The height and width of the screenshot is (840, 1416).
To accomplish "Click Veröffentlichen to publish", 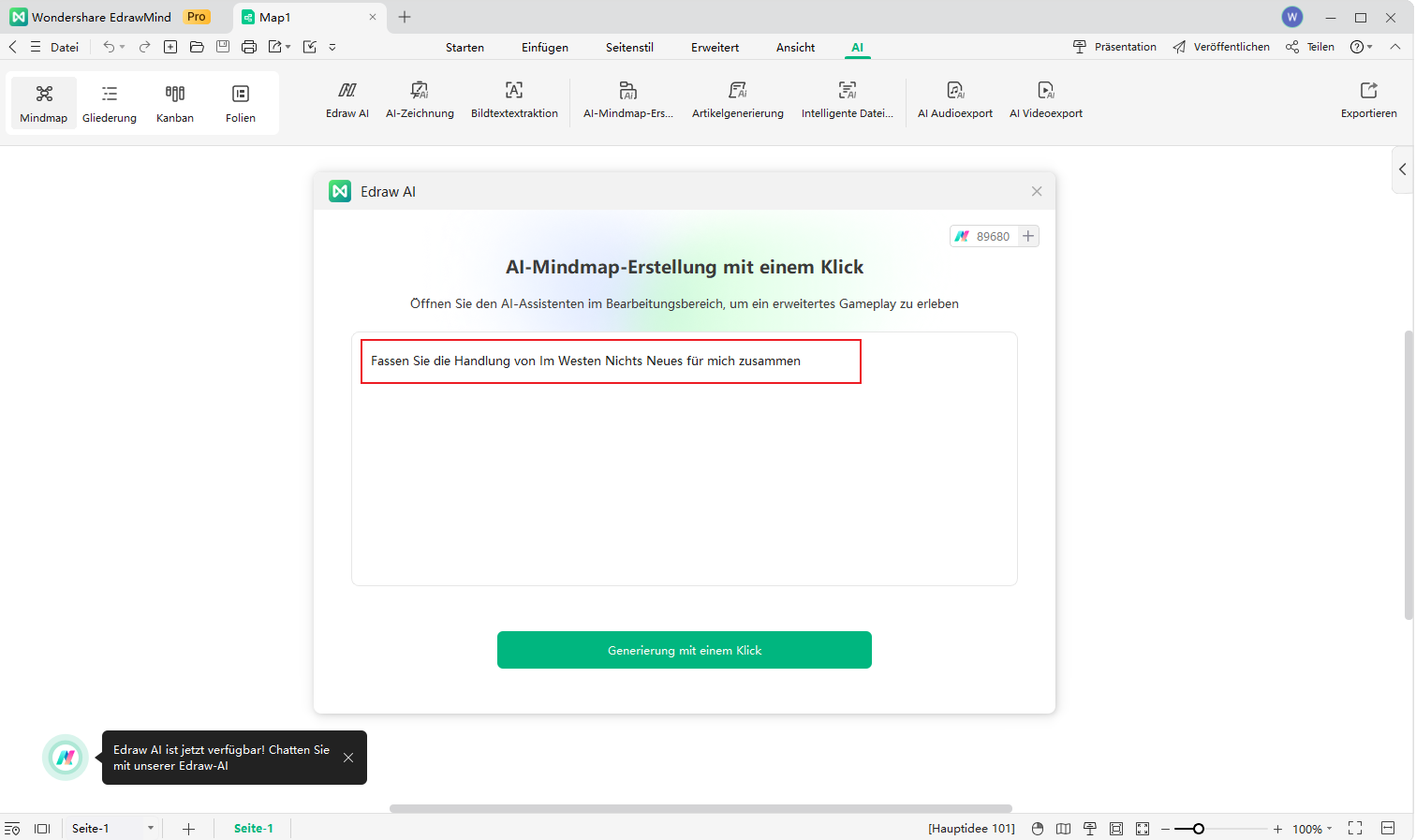I will 1221,47.
